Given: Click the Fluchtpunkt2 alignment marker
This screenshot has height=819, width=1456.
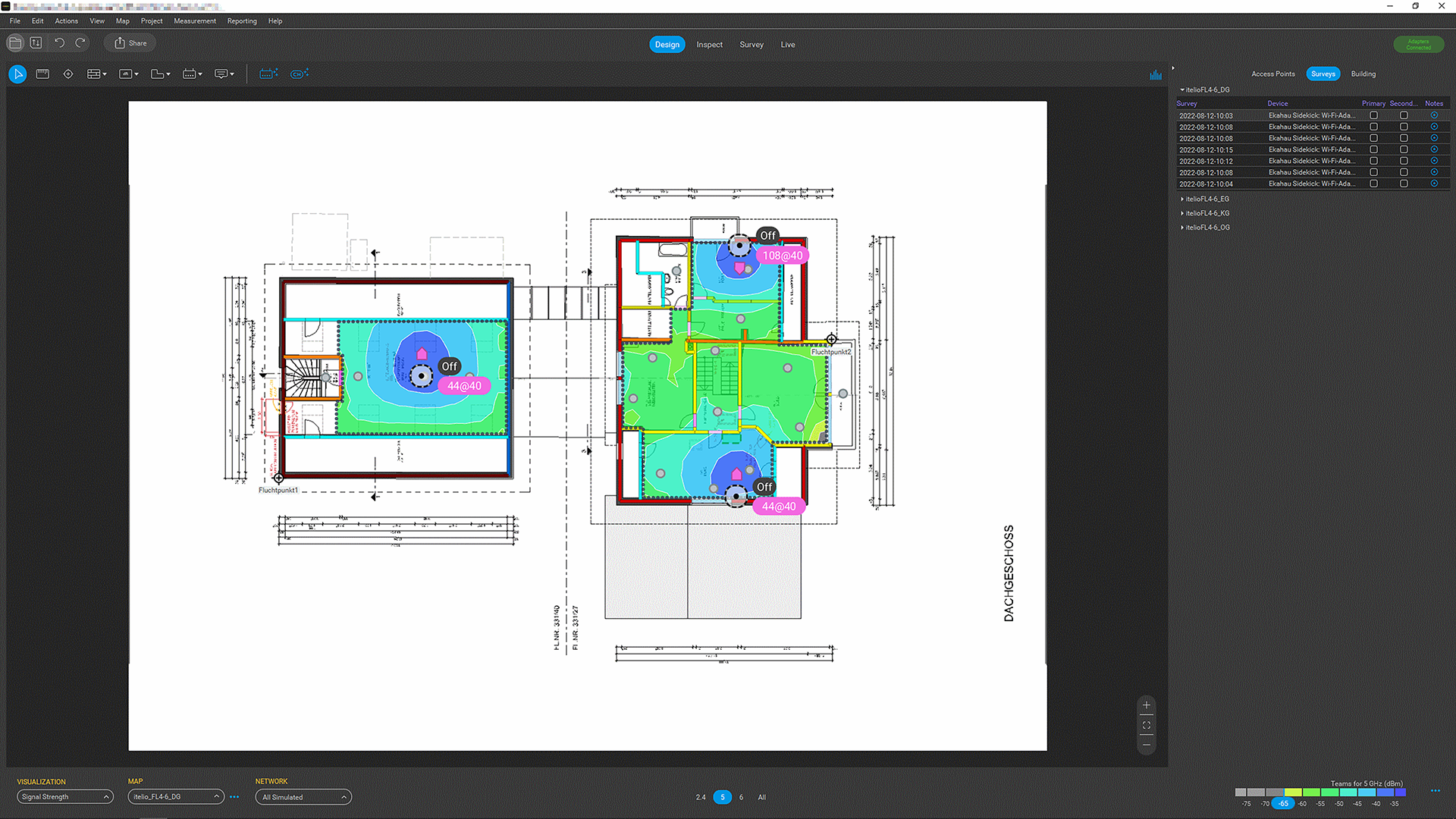Looking at the screenshot, I should pyautogui.click(x=831, y=339).
